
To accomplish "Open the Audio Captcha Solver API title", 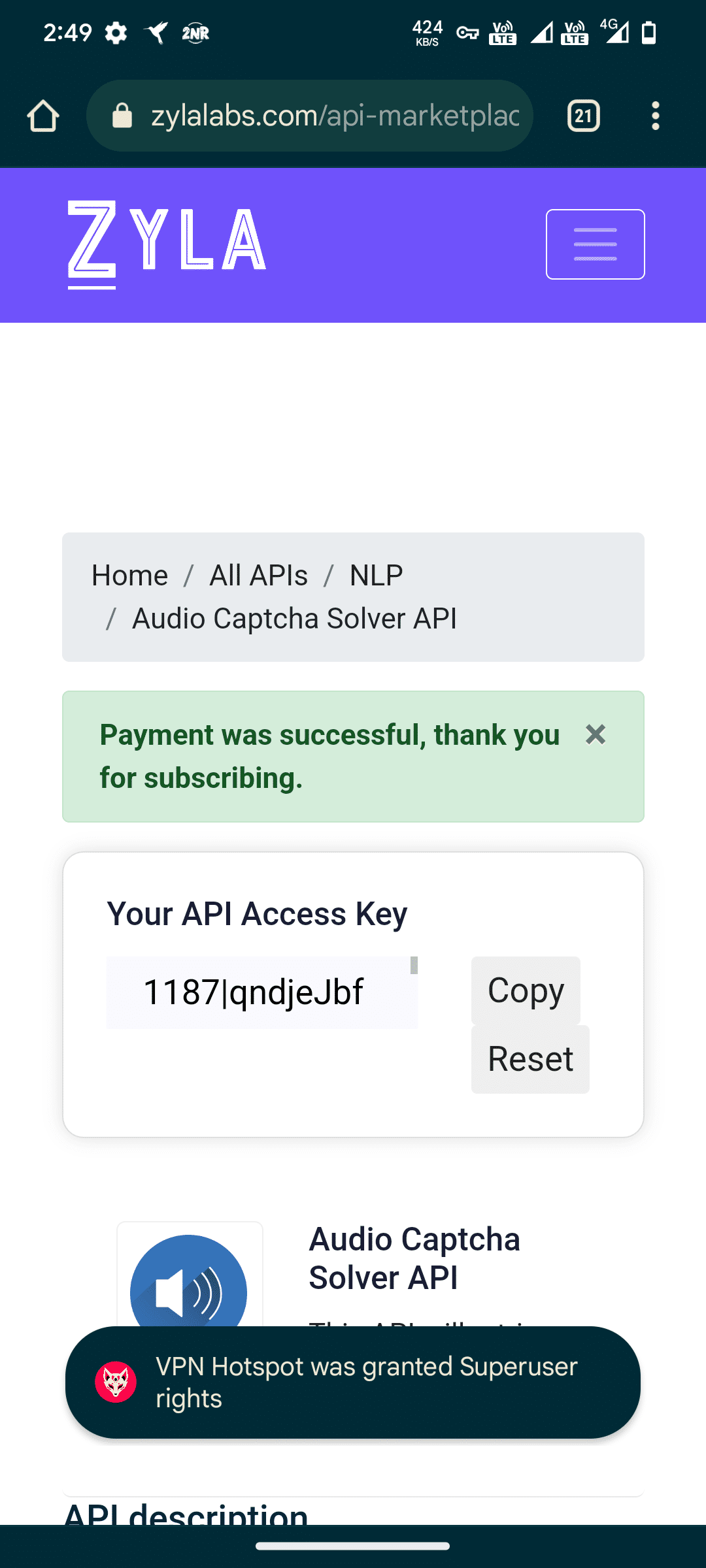I will point(414,1258).
